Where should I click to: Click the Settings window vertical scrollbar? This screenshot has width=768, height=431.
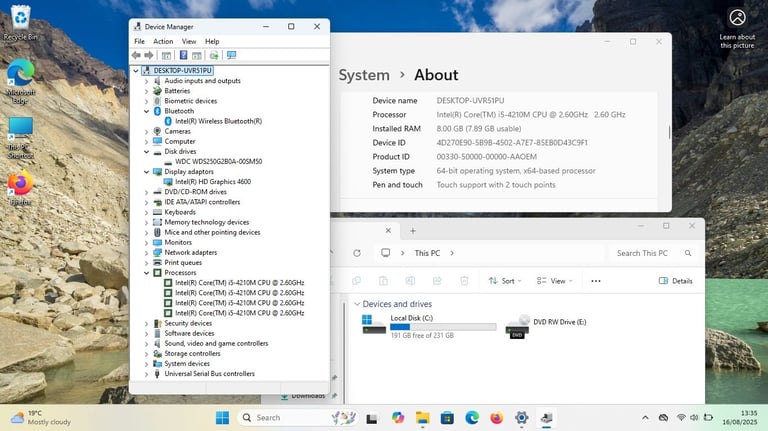pyautogui.click(x=670, y=132)
